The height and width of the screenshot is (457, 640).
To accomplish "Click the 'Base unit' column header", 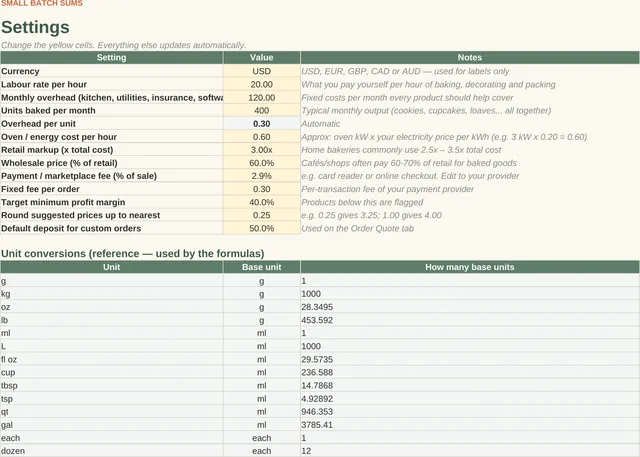I will 262,267.
